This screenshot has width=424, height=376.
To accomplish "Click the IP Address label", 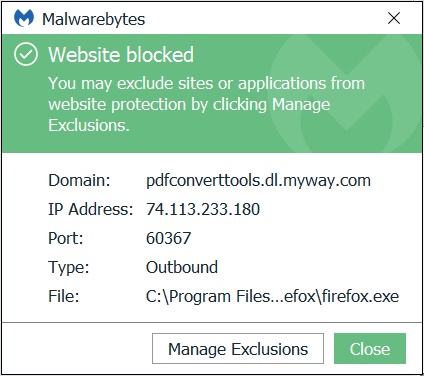I will pyautogui.click(x=91, y=209).
